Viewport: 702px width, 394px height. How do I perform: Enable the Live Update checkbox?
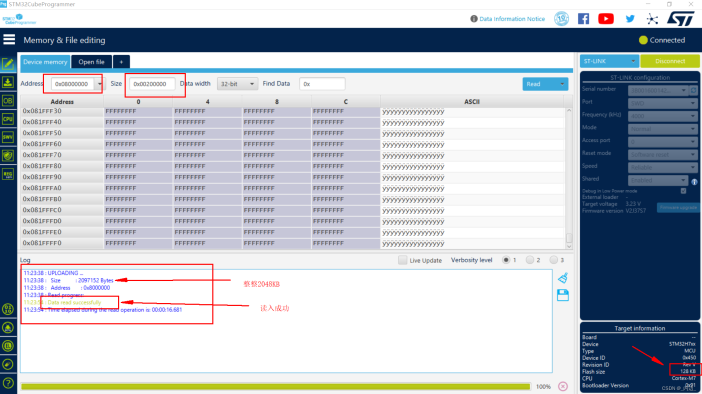tap(402, 260)
